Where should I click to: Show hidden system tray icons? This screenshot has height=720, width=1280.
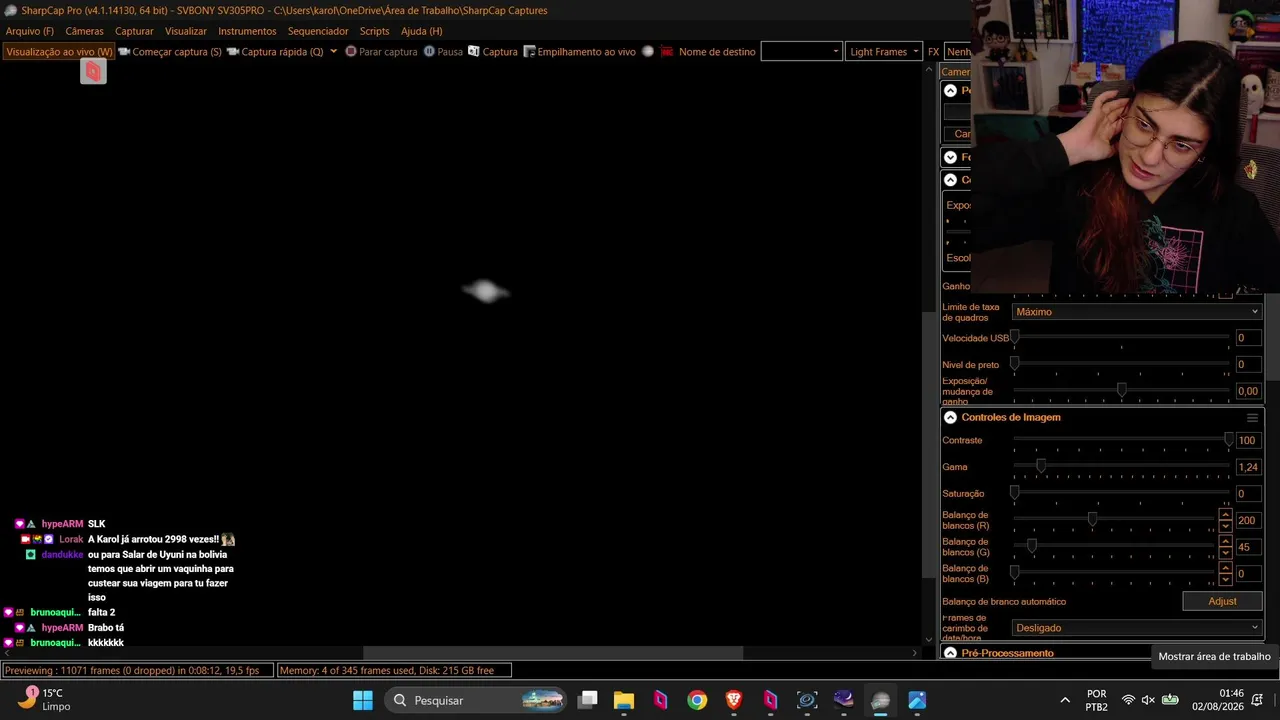coord(1065,700)
